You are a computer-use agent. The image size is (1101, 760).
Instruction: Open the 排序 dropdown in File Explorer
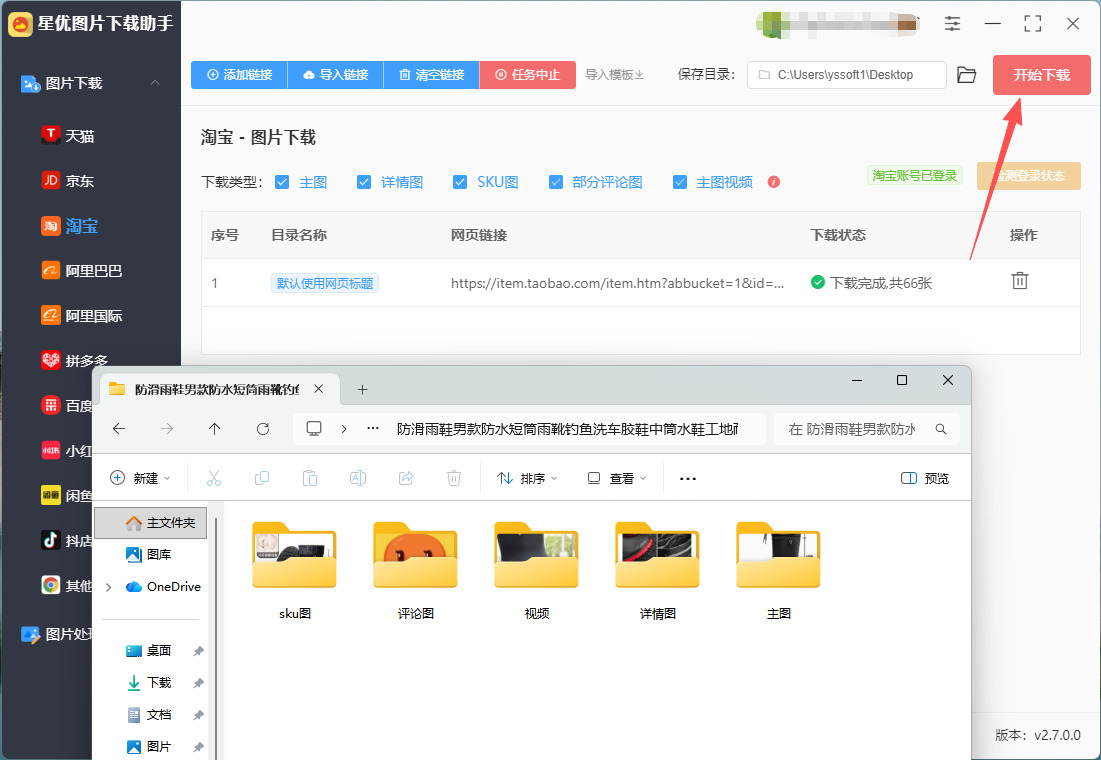[x=527, y=479]
